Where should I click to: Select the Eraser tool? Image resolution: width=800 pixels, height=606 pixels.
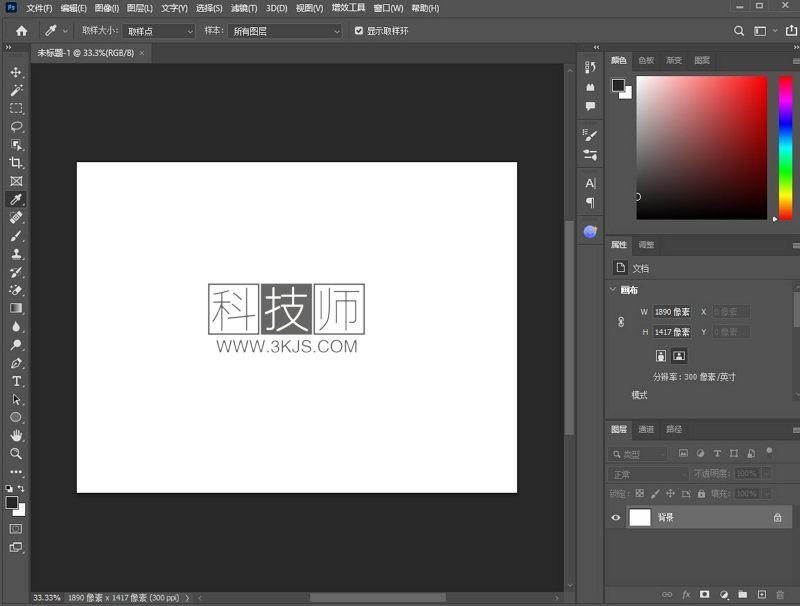(x=16, y=290)
